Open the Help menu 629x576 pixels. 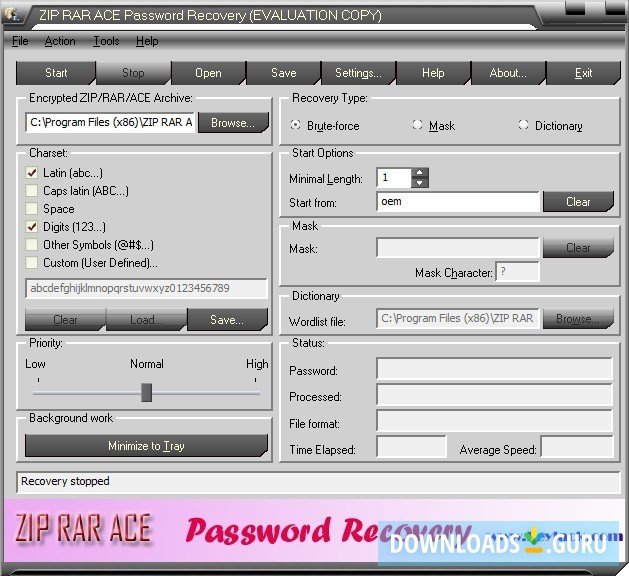(147, 41)
